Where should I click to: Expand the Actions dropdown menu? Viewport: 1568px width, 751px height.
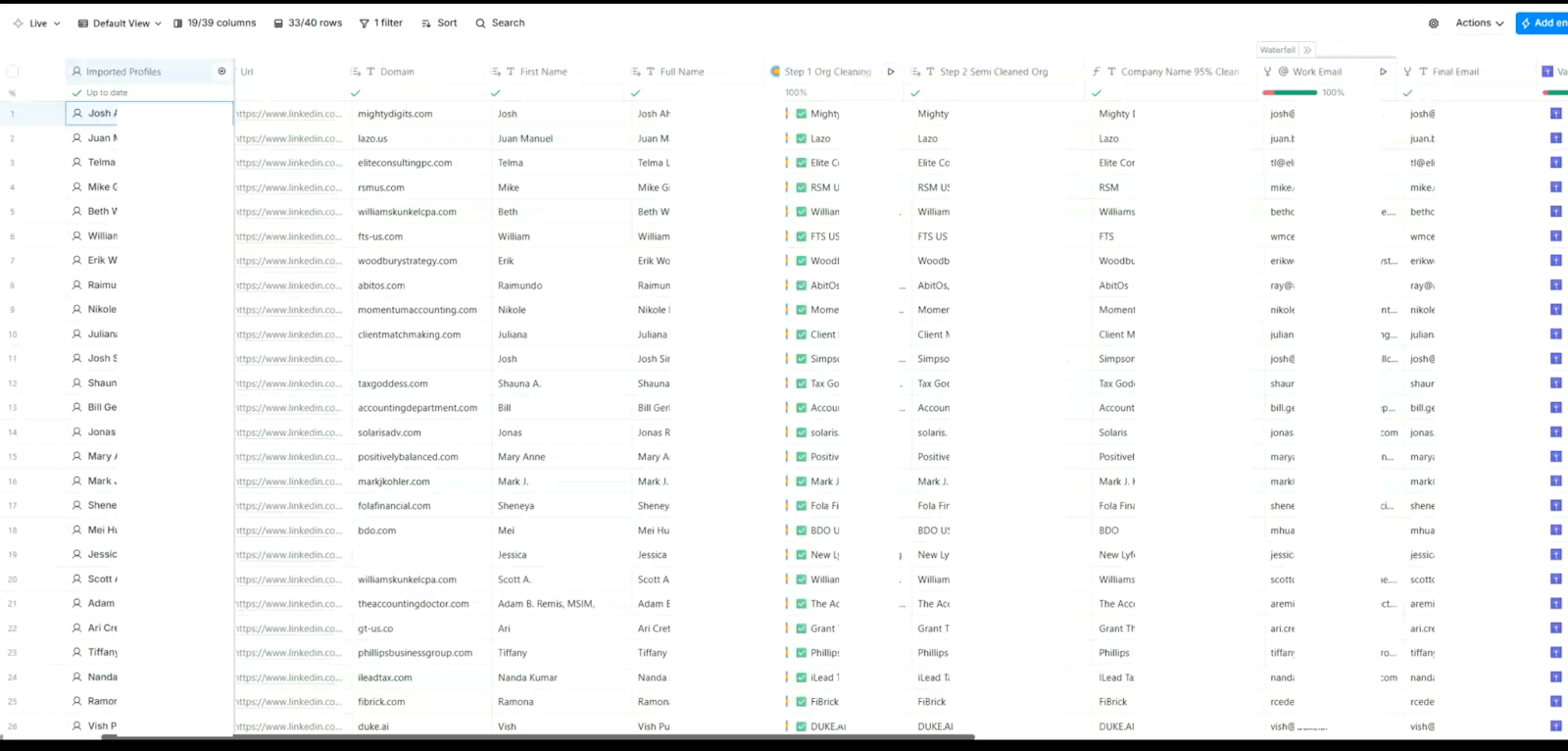point(1479,24)
